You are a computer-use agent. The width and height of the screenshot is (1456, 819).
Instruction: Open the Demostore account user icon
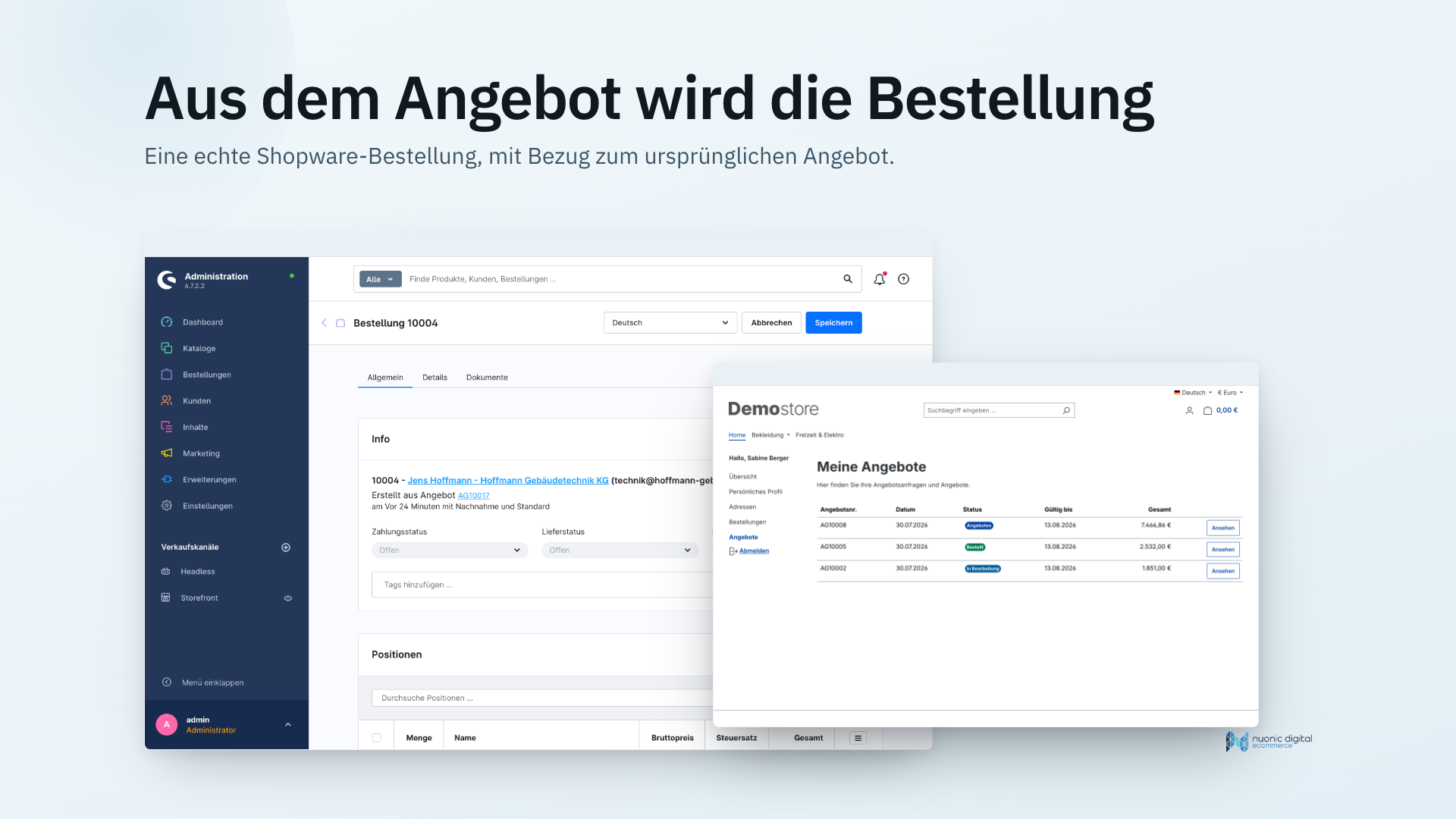pos(1189,410)
